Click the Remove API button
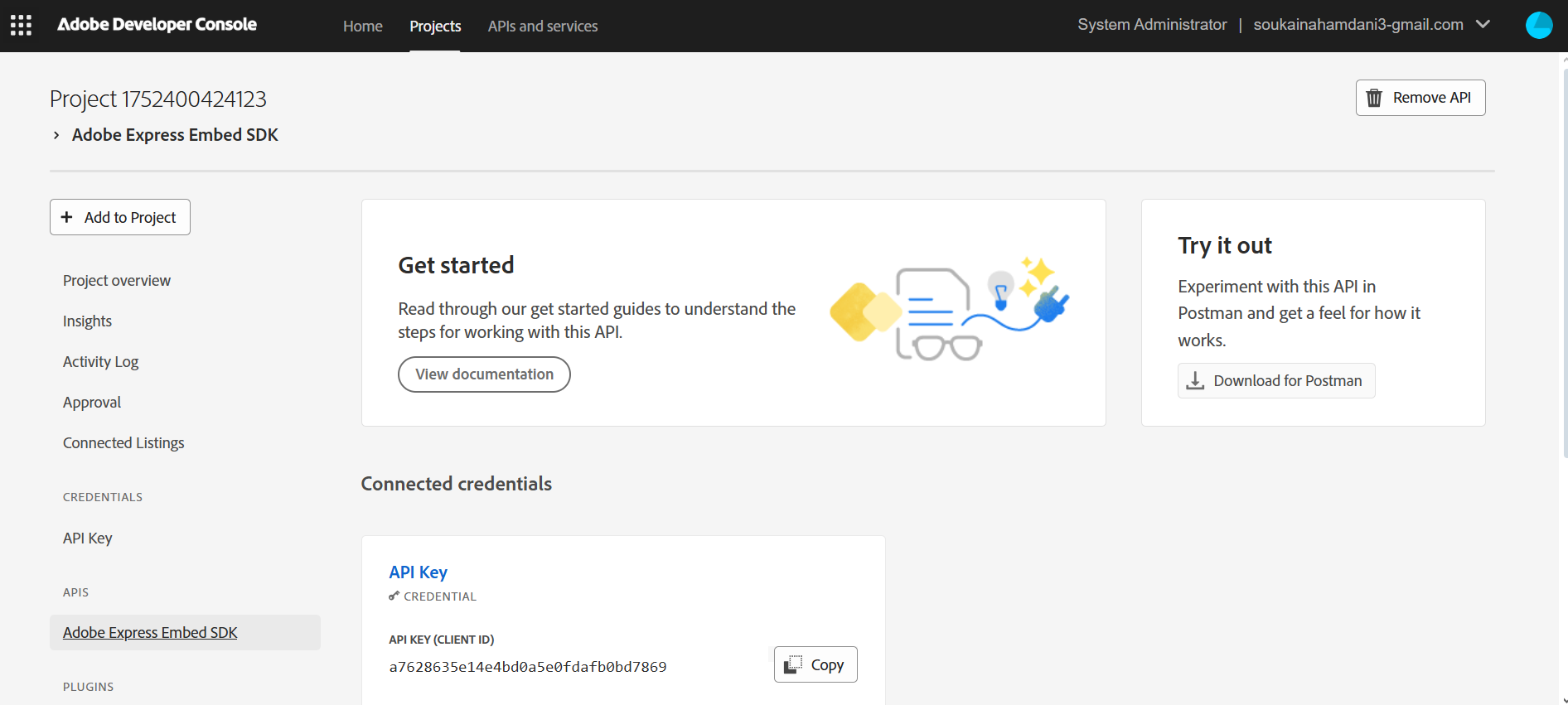Viewport: 1568px width, 705px height. 1420,98
